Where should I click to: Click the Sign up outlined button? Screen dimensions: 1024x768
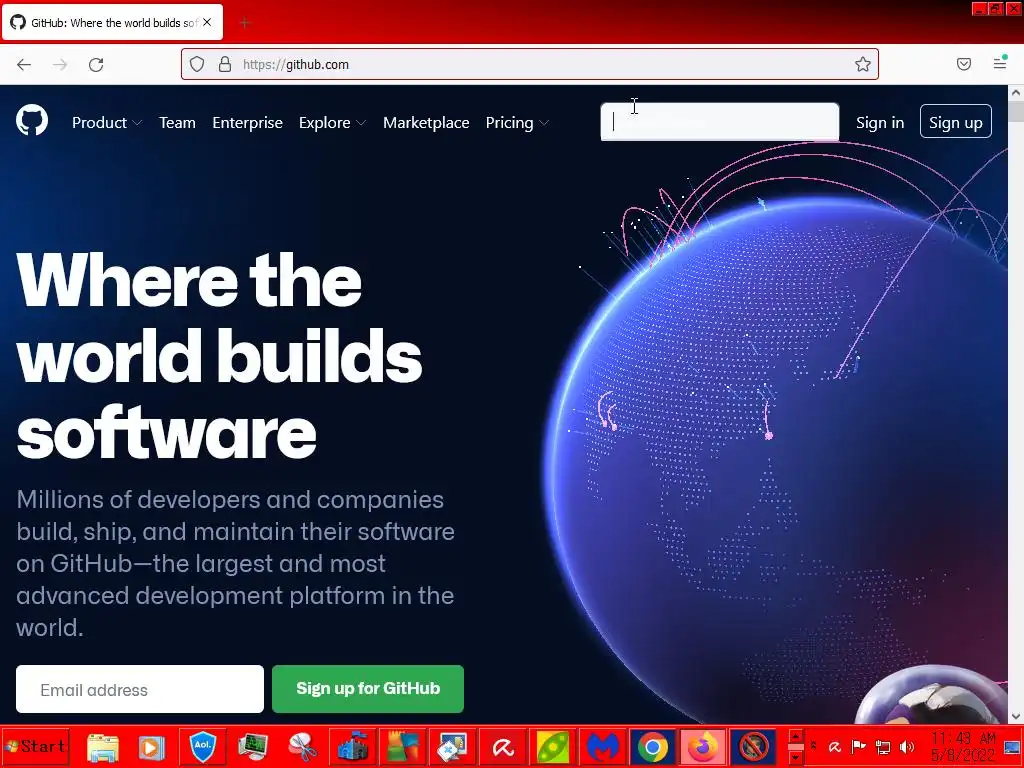[955, 121]
